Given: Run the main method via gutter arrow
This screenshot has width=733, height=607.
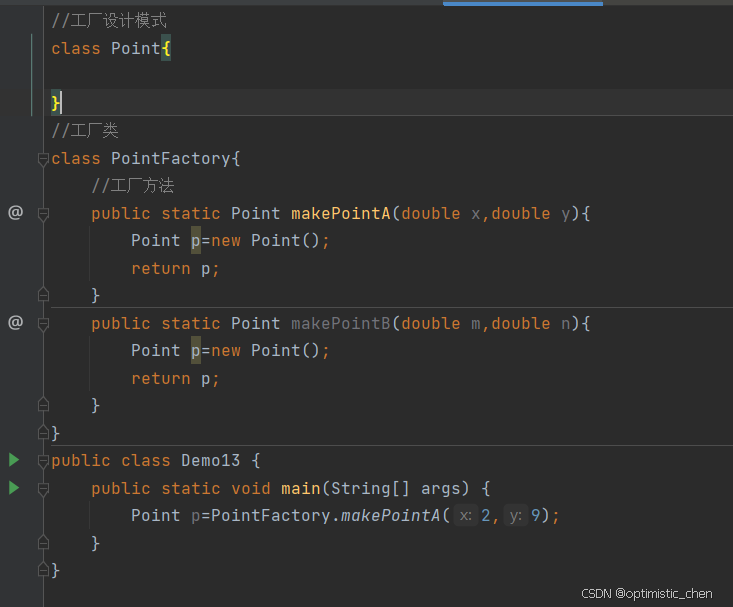Looking at the screenshot, I should click(14, 488).
